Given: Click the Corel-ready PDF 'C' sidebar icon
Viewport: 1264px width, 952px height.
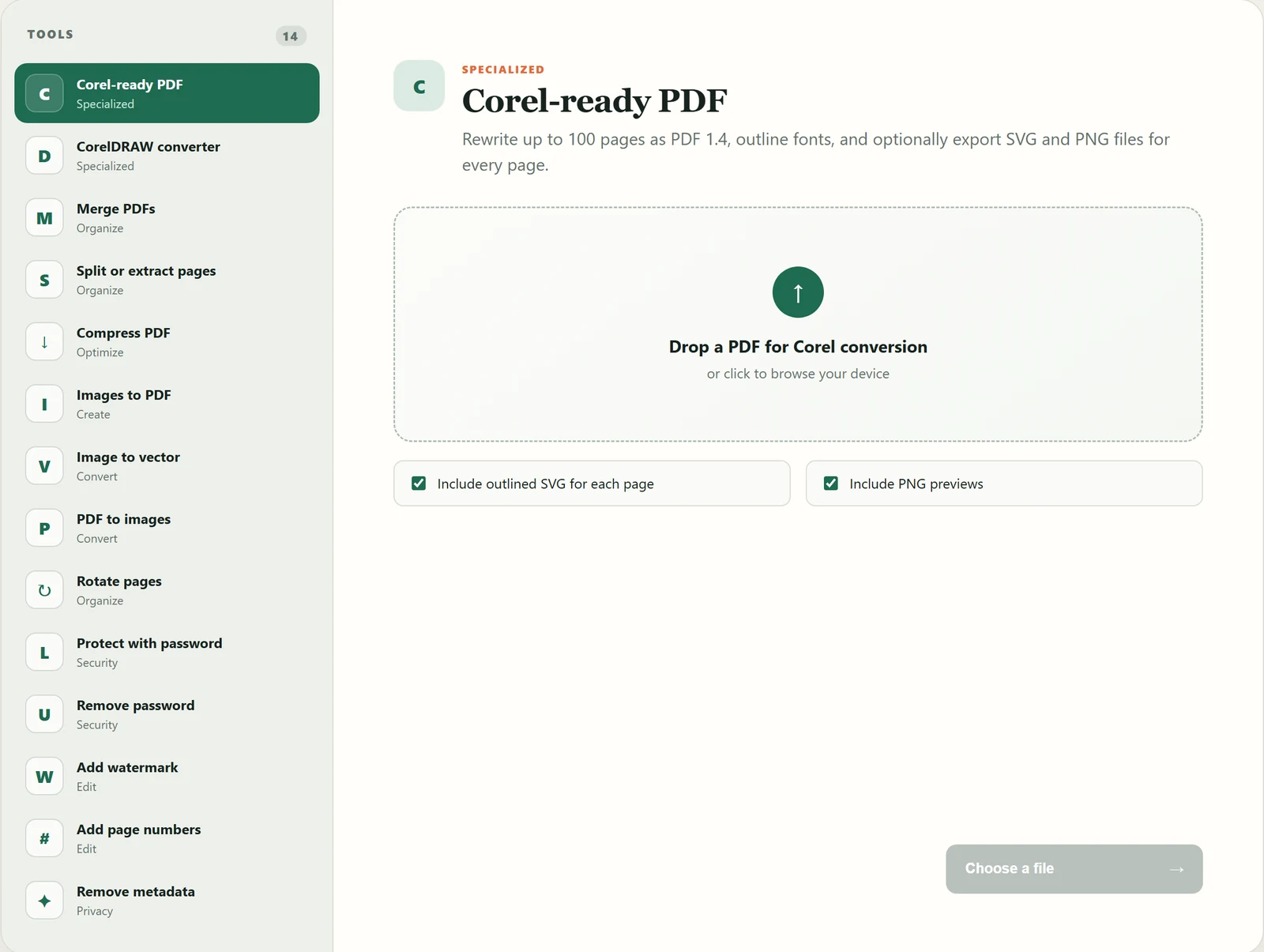Looking at the screenshot, I should (44, 93).
